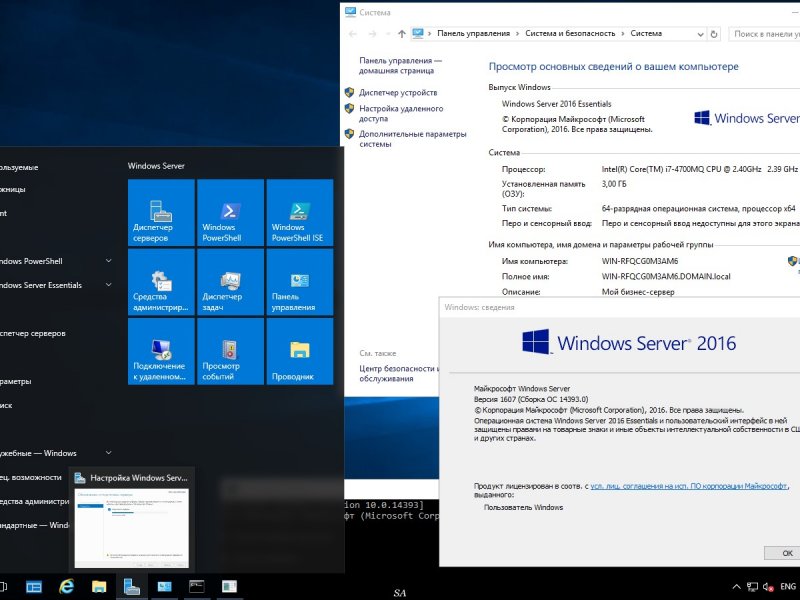This screenshot has height=600, width=800.
Task: Click the Intel Core i7-4700MQ processor value
Action: [x=699, y=169]
